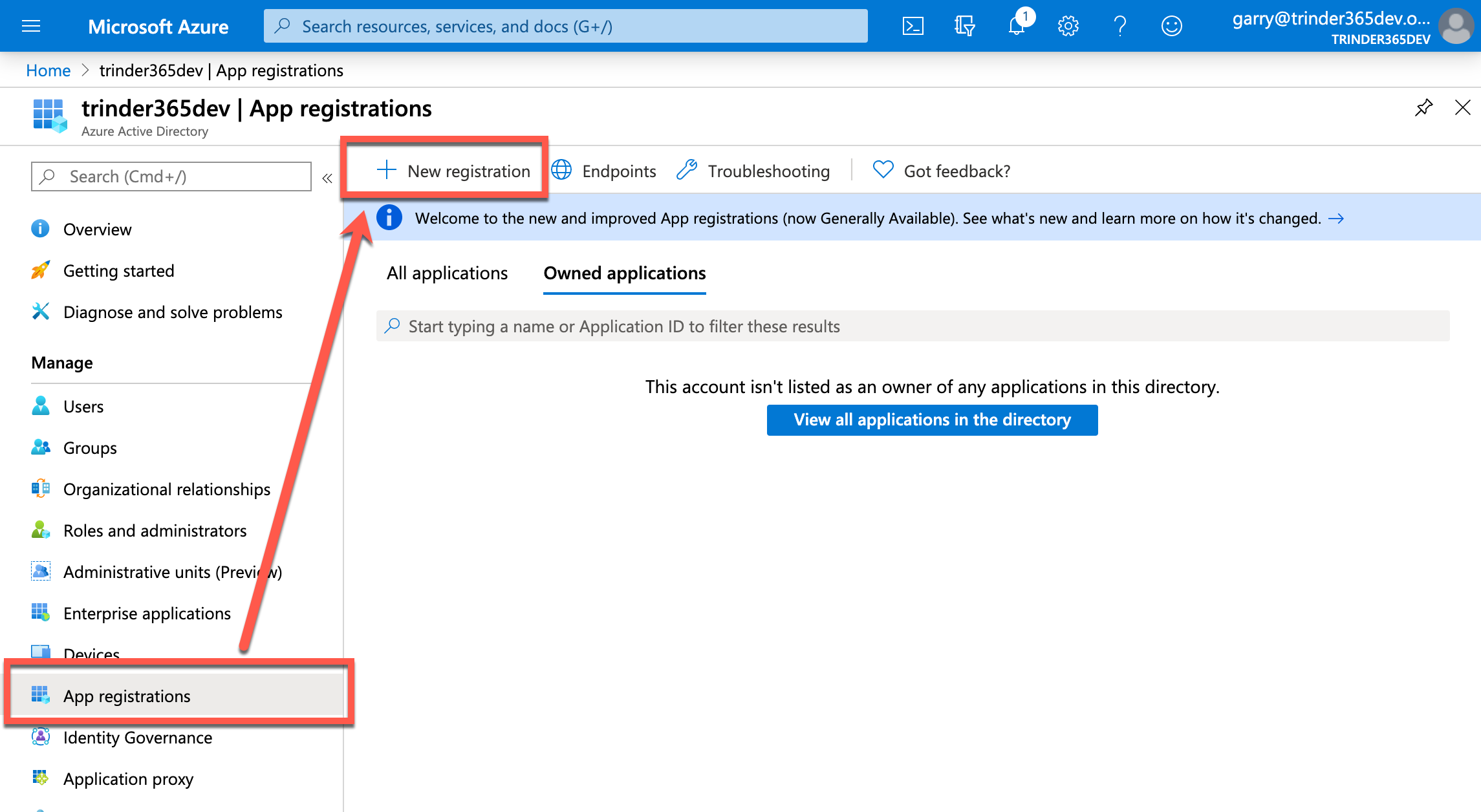The image size is (1481, 812).
Task: Click the Diagnose and solve problems icon
Action: pyautogui.click(x=40, y=312)
